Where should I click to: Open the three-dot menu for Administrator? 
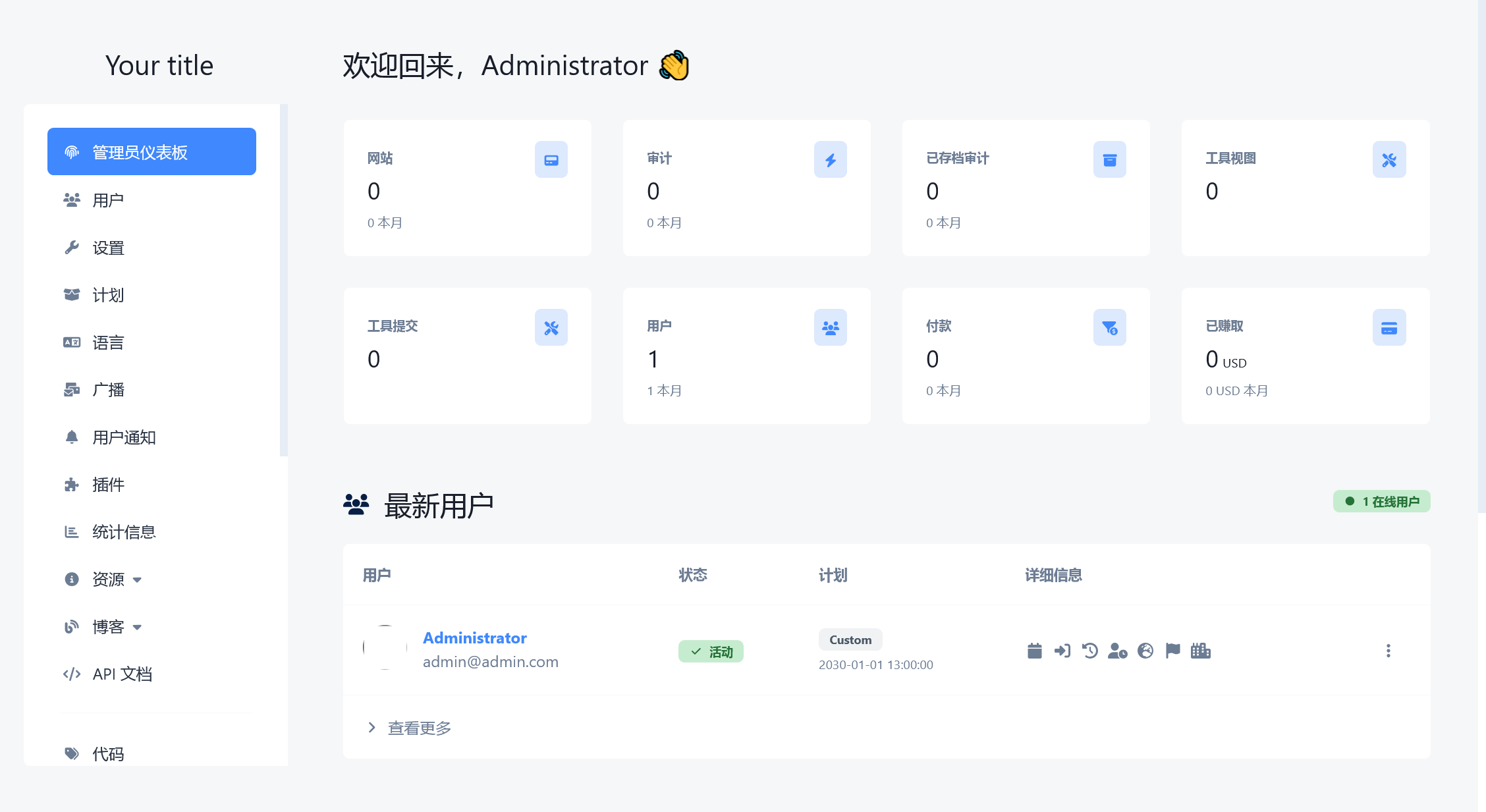(x=1388, y=651)
